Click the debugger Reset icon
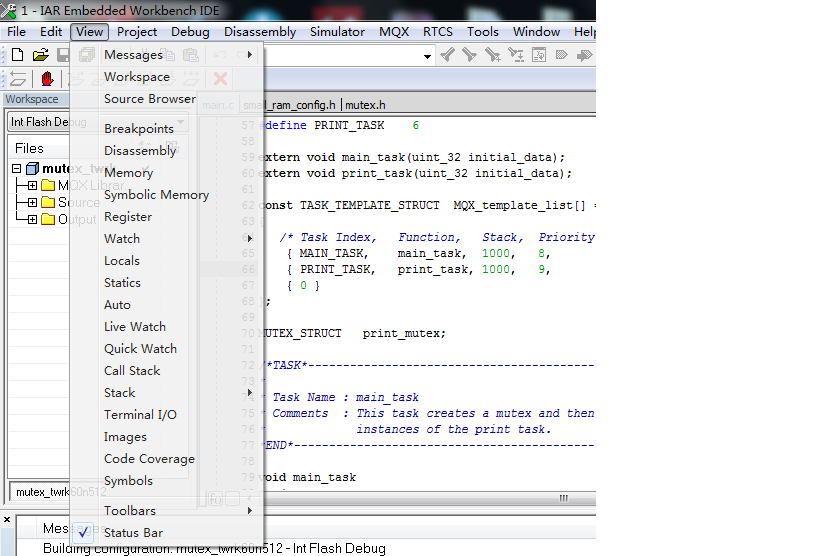This screenshot has height=556, width=819. (x=18, y=79)
